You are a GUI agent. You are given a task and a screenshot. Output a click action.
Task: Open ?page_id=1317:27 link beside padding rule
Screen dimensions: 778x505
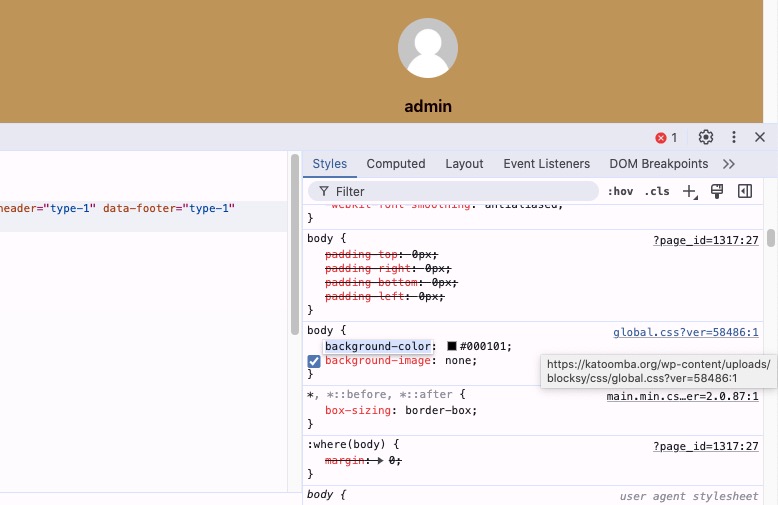706,240
